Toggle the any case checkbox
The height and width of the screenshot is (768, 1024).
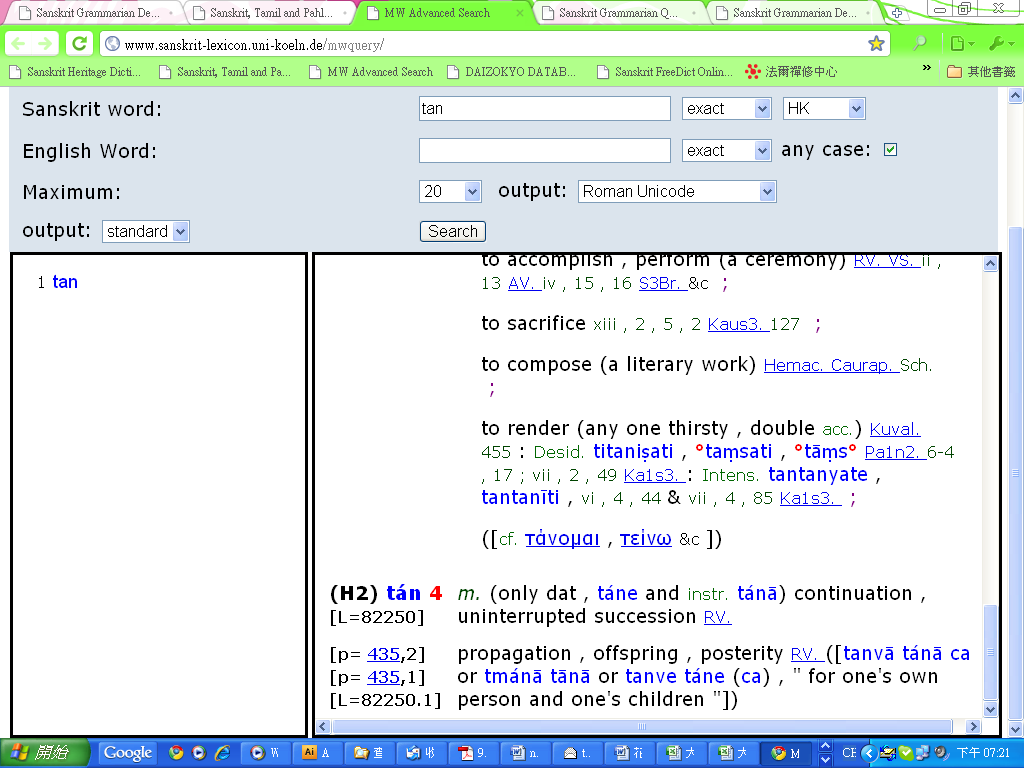click(x=890, y=150)
